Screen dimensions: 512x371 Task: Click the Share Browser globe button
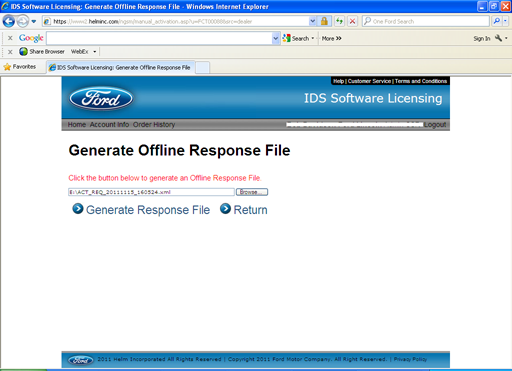(42, 52)
